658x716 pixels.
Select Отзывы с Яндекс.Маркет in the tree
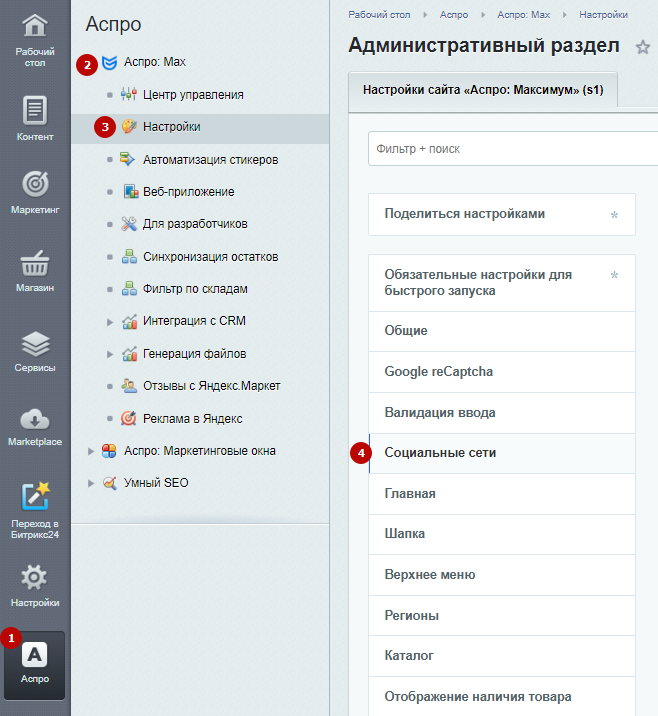coord(211,386)
